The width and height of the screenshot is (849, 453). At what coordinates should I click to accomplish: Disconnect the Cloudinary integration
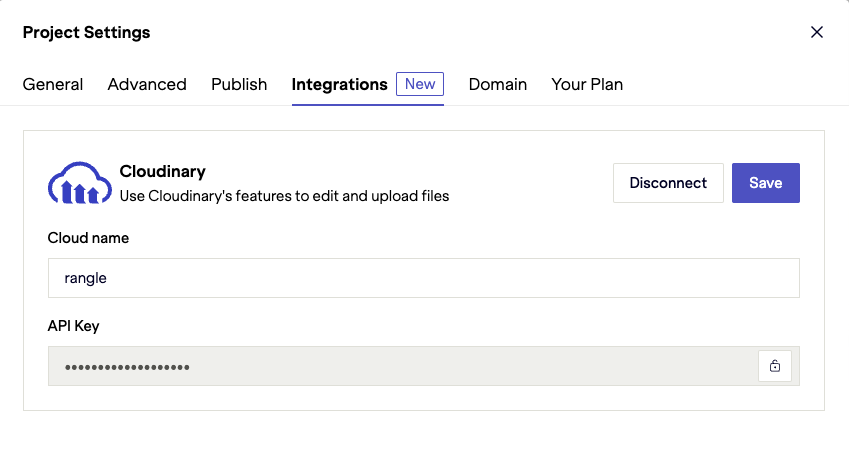[x=668, y=183]
